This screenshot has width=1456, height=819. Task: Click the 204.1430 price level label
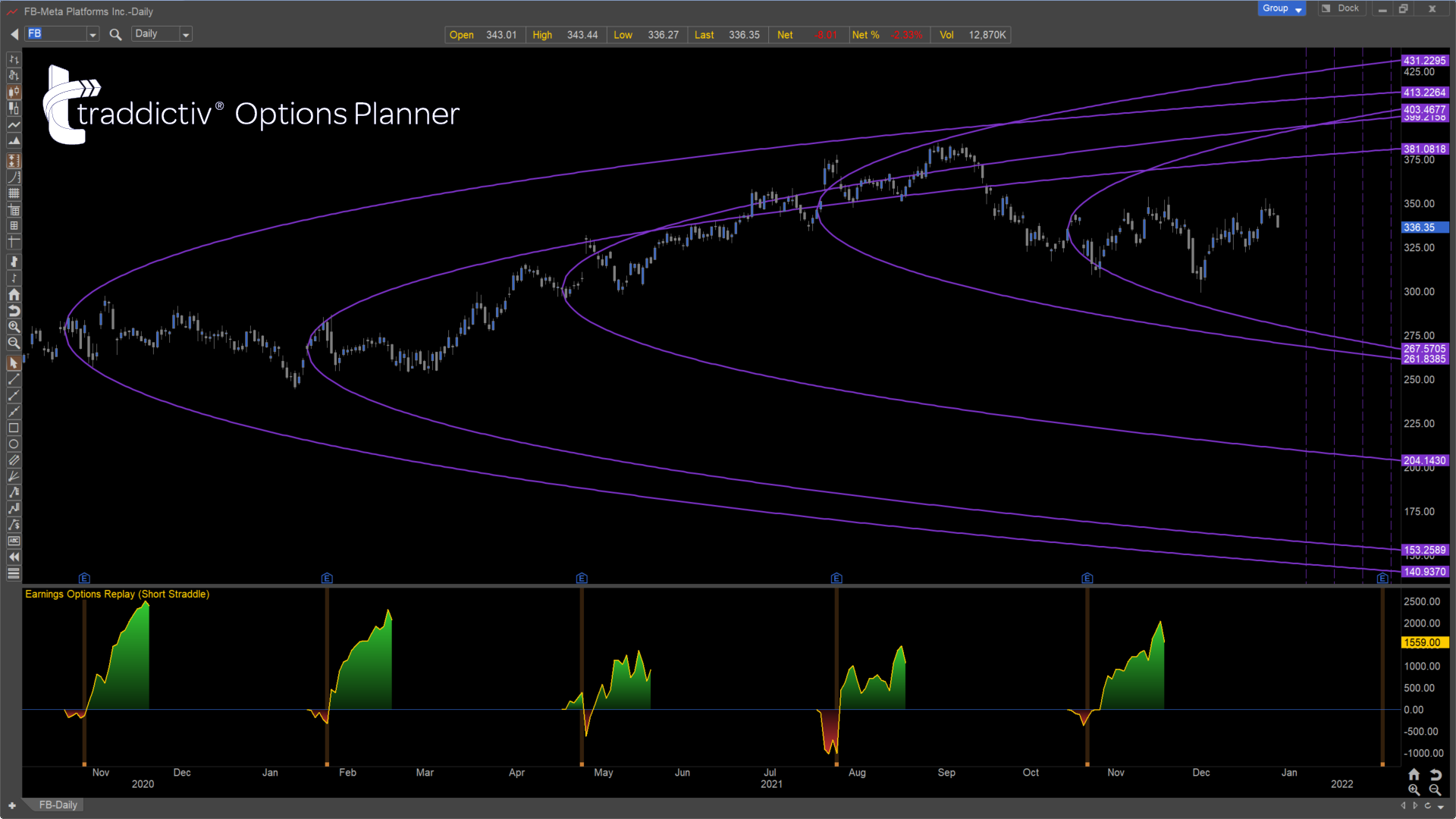(x=1425, y=460)
